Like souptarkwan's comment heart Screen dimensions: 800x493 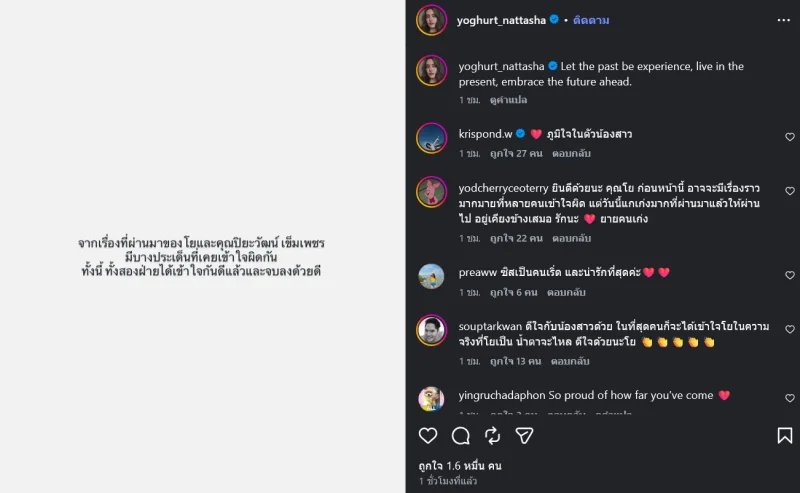coord(789,329)
